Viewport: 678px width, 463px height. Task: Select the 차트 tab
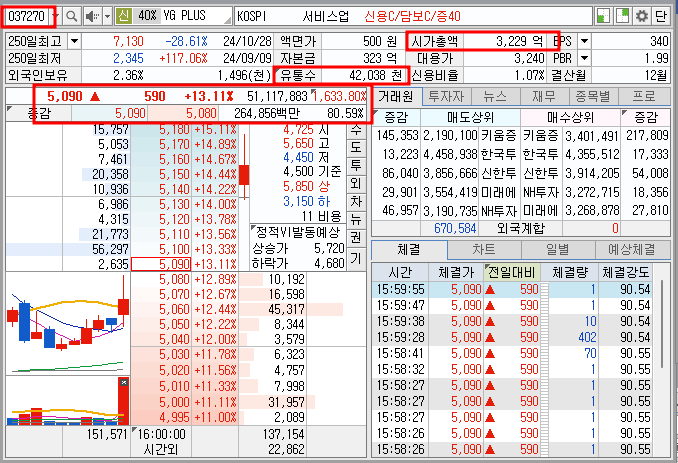tap(484, 249)
